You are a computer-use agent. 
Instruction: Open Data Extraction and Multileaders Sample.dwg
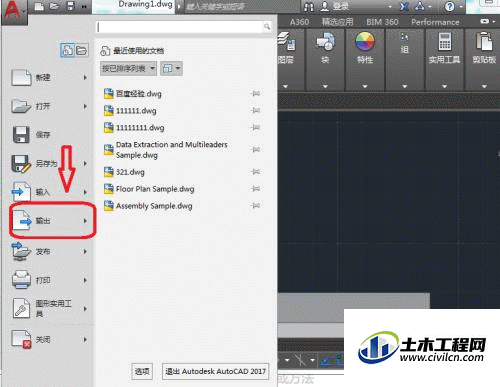[171, 150]
